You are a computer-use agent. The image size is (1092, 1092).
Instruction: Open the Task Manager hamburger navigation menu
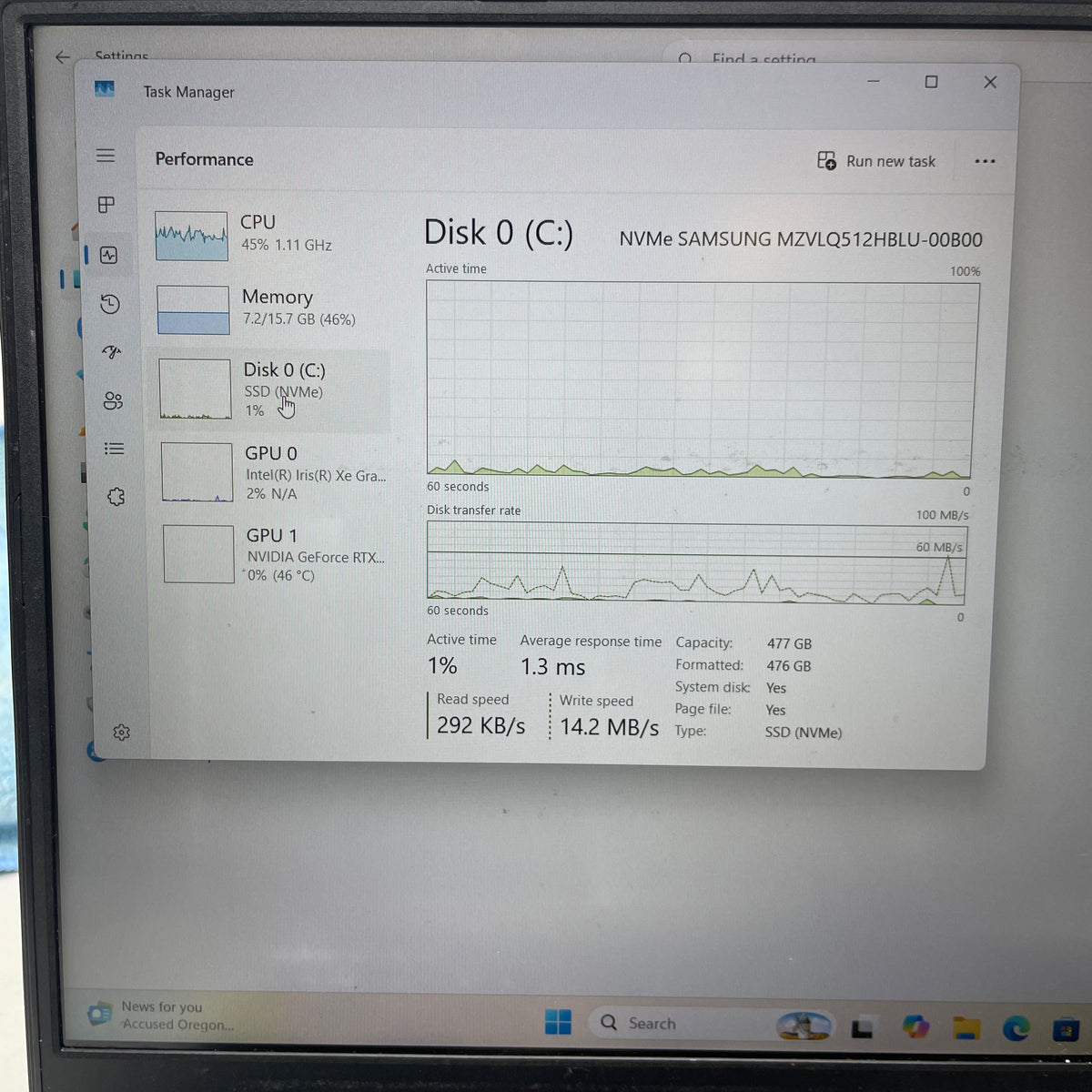106,156
